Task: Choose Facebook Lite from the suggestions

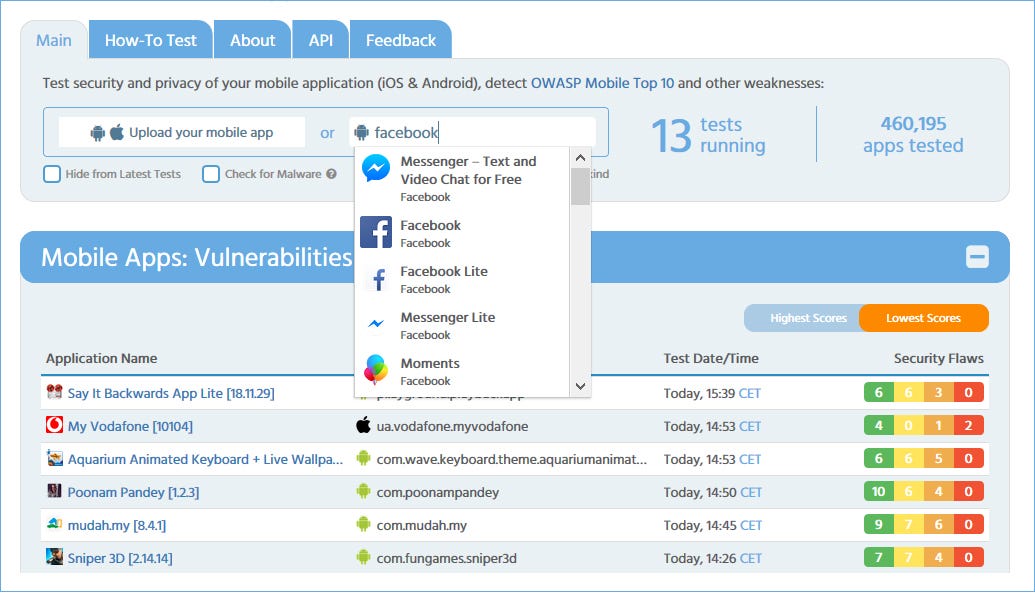Action: tap(462, 279)
